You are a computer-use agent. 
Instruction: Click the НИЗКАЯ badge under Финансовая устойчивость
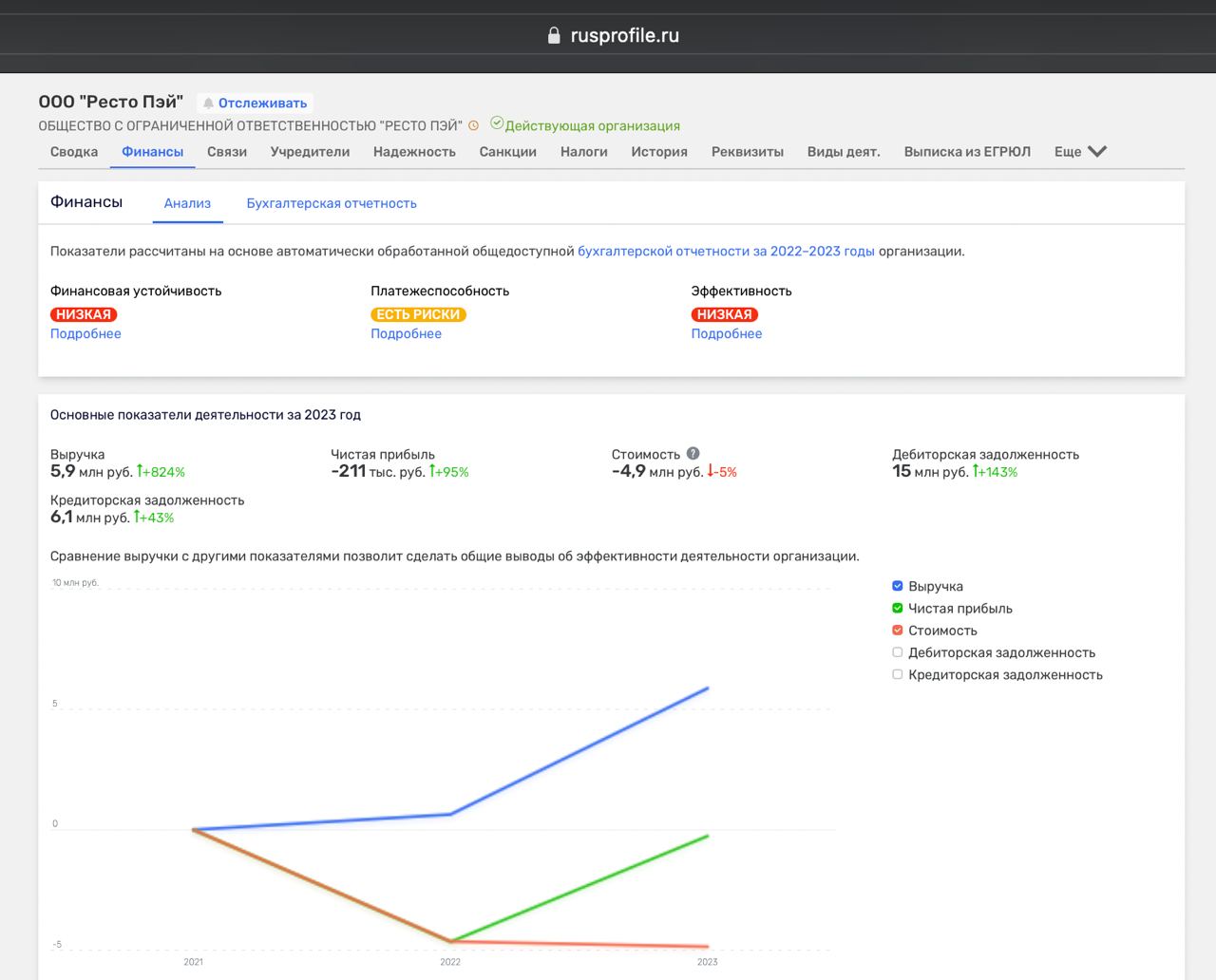point(84,314)
